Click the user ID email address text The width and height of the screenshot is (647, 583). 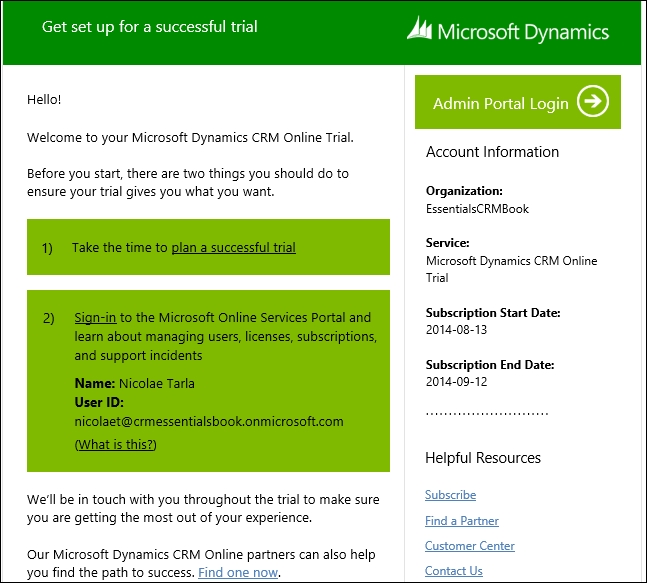[209, 422]
